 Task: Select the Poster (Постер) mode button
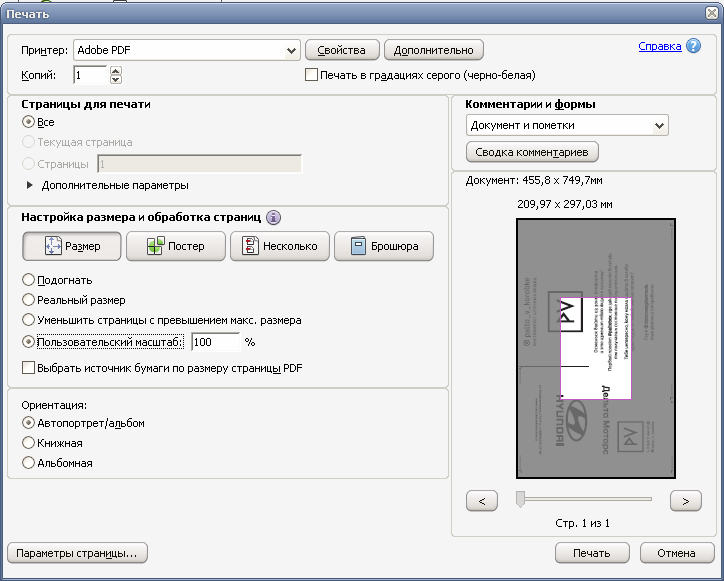176,246
